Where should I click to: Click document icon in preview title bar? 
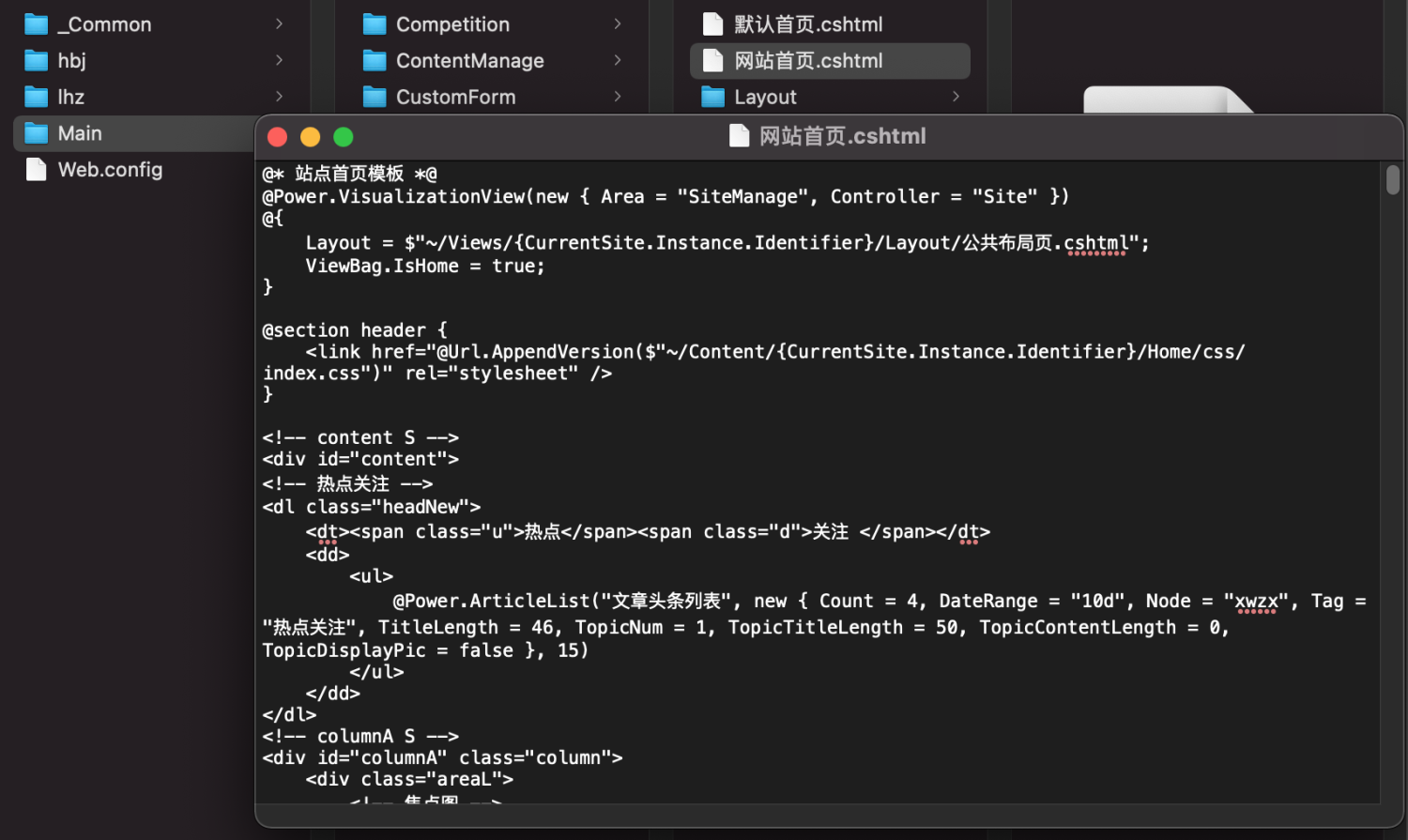(x=740, y=137)
